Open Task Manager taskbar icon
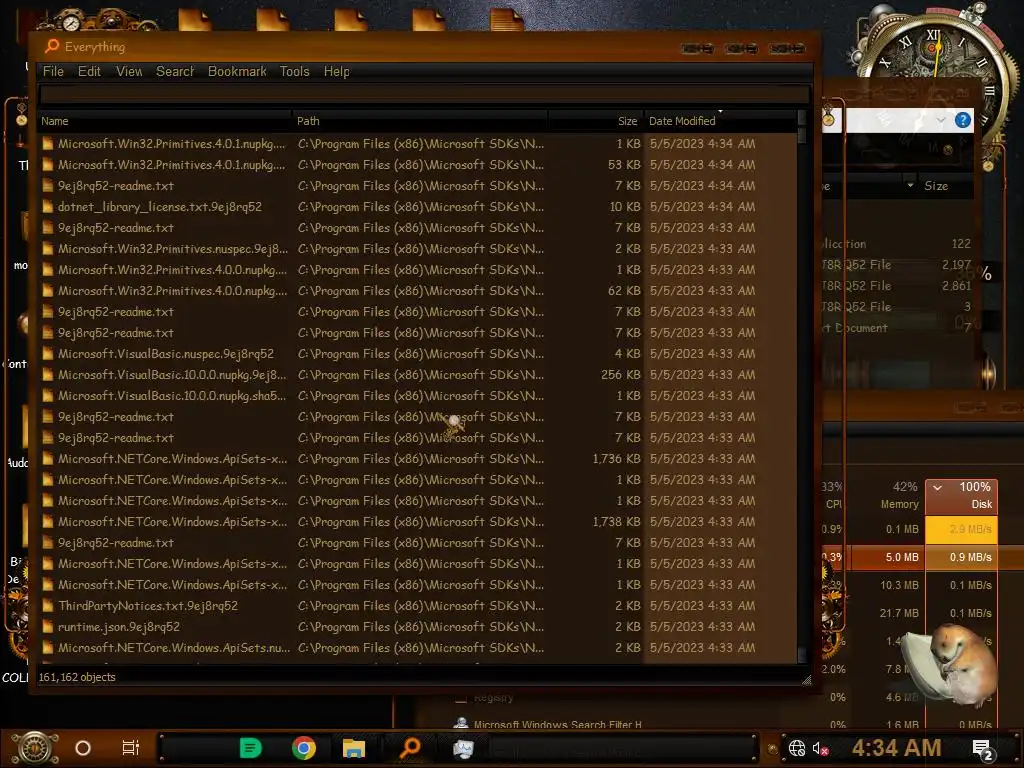The width and height of the screenshot is (1024, 768). (x=463, y=748)
